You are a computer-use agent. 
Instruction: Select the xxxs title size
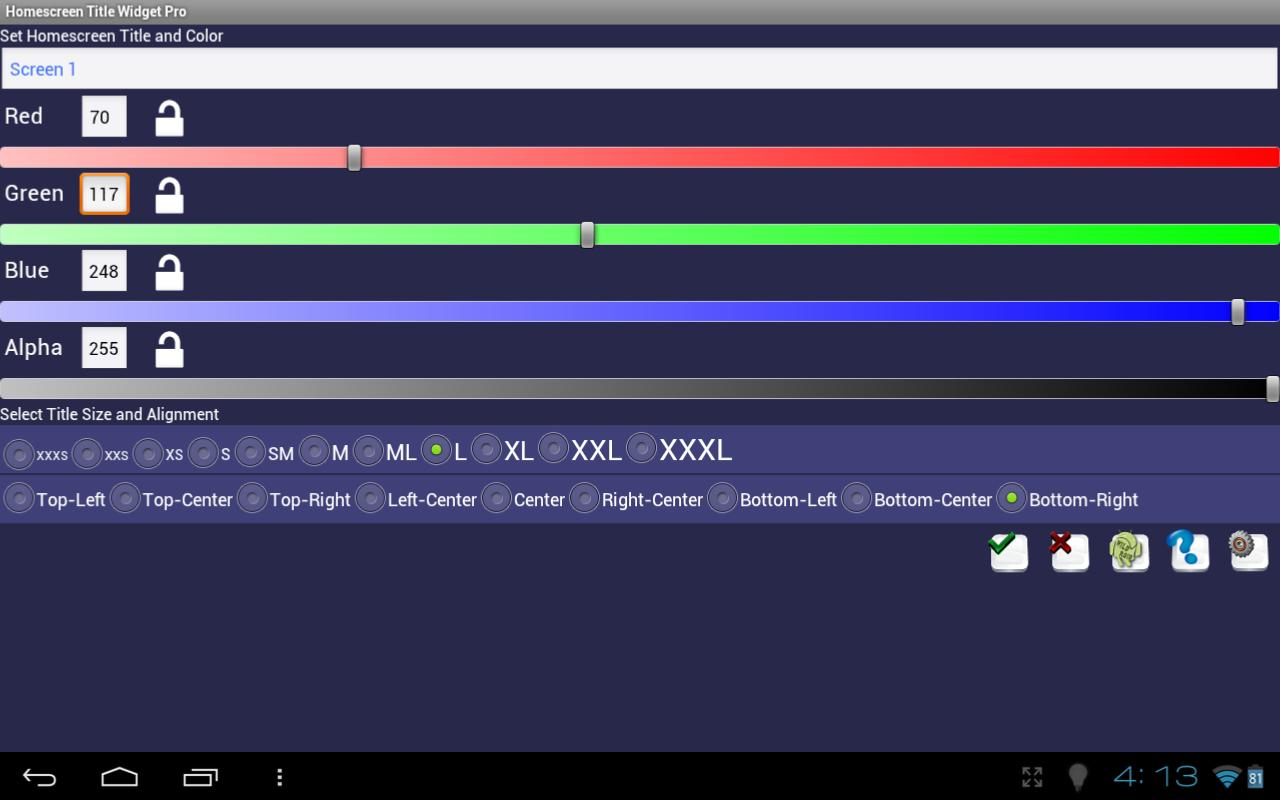pyautogui.click(x=36, y=454)
